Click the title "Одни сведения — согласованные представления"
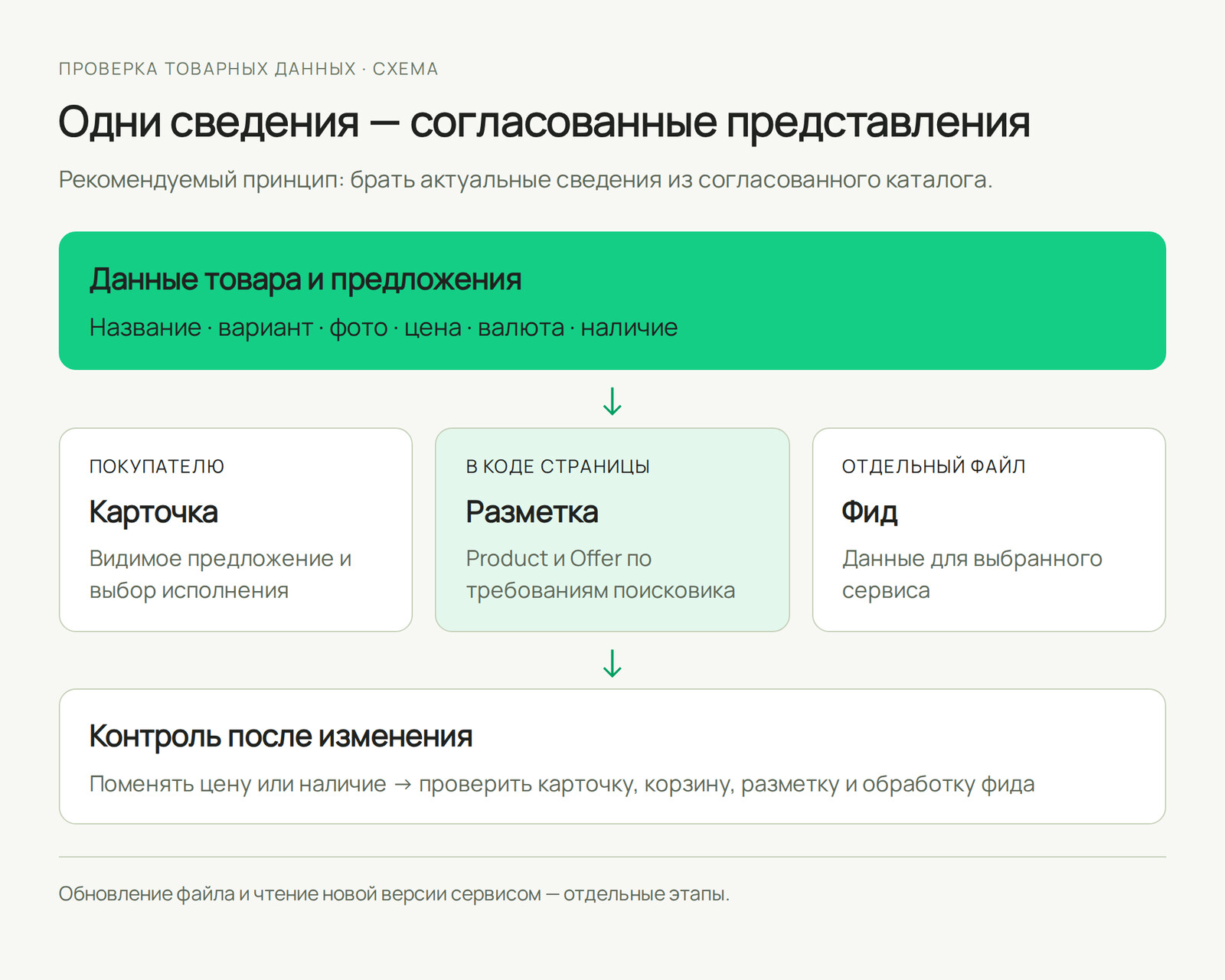 click(x=544, y=122)
